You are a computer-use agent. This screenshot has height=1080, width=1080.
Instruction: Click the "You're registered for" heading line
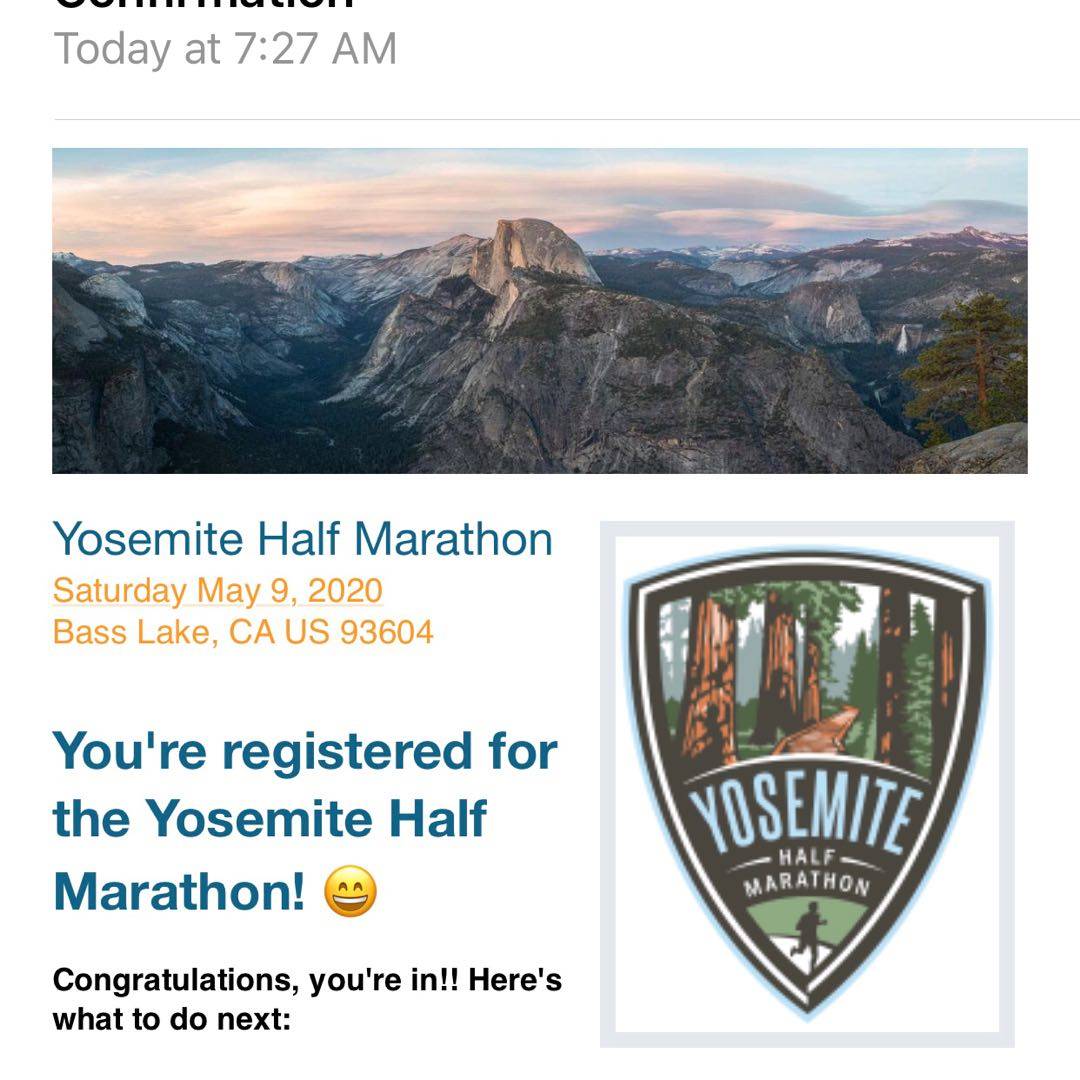[x=304, y=751]
